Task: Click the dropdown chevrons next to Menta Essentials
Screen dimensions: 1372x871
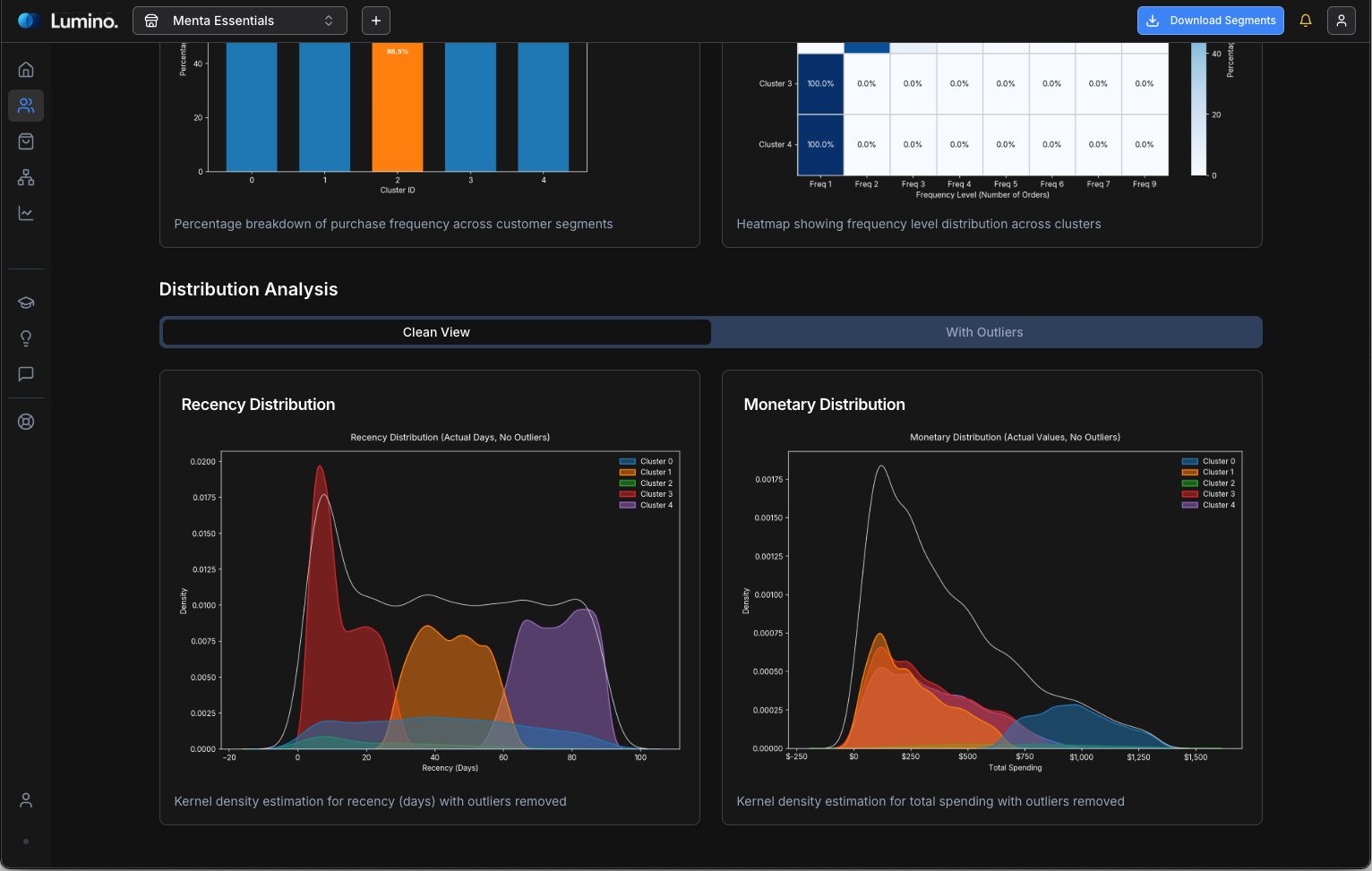Action: pos(329,21)
